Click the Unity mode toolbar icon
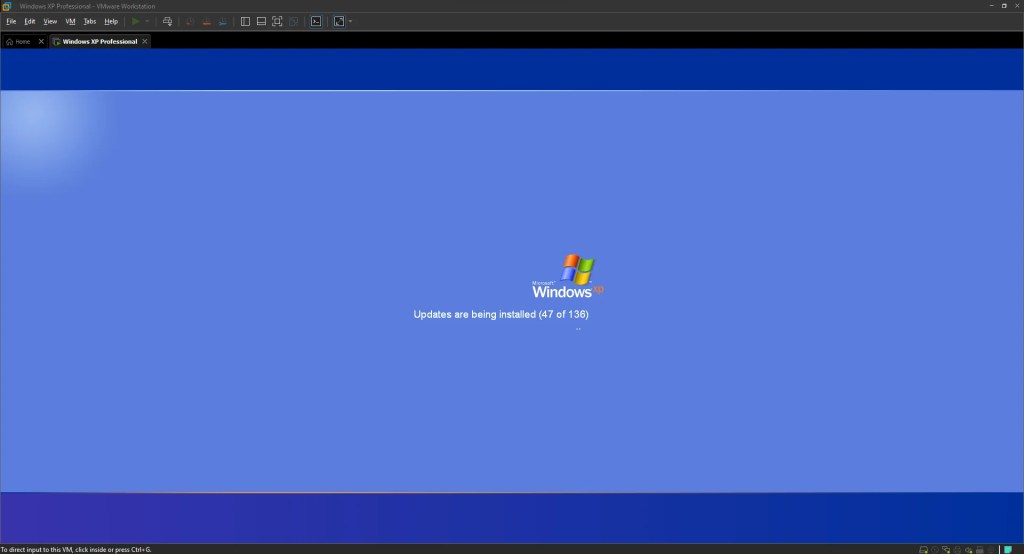This screenshot has width=1024, height=554. tap(293, 22)
